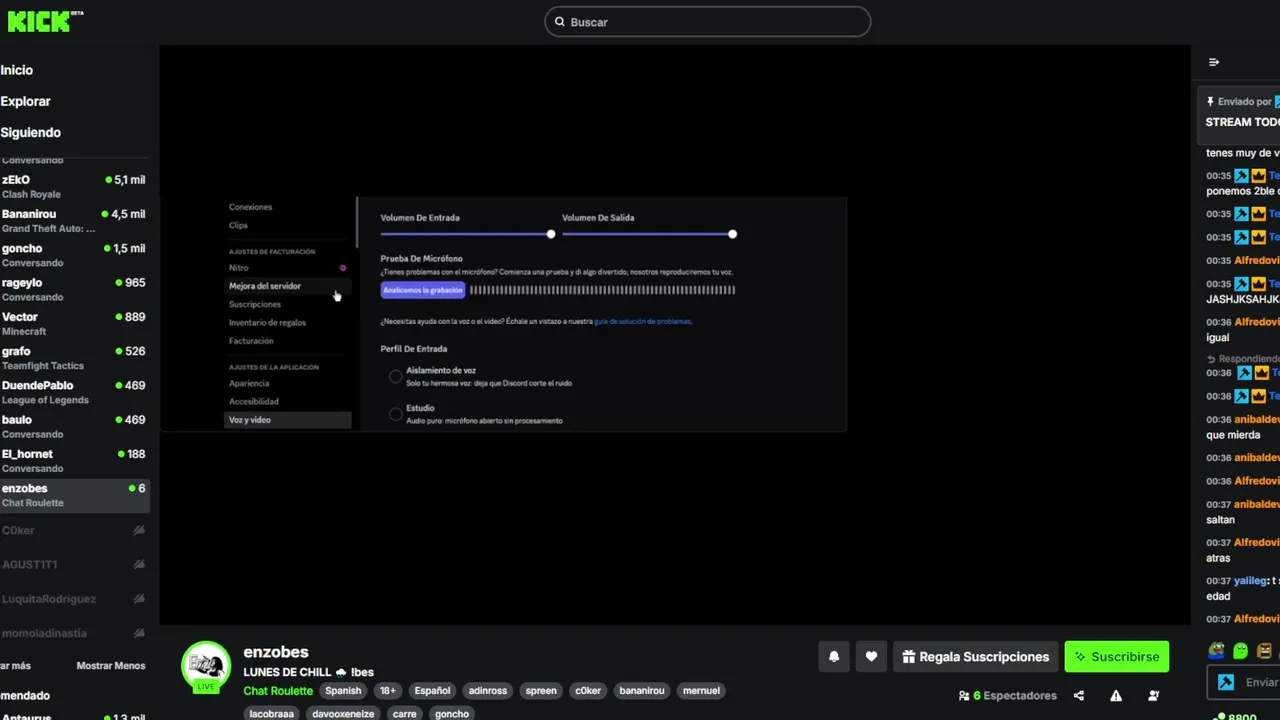Click anibaldev username above 'que mierda'

pyautogui.click(x=1257, y=420)
